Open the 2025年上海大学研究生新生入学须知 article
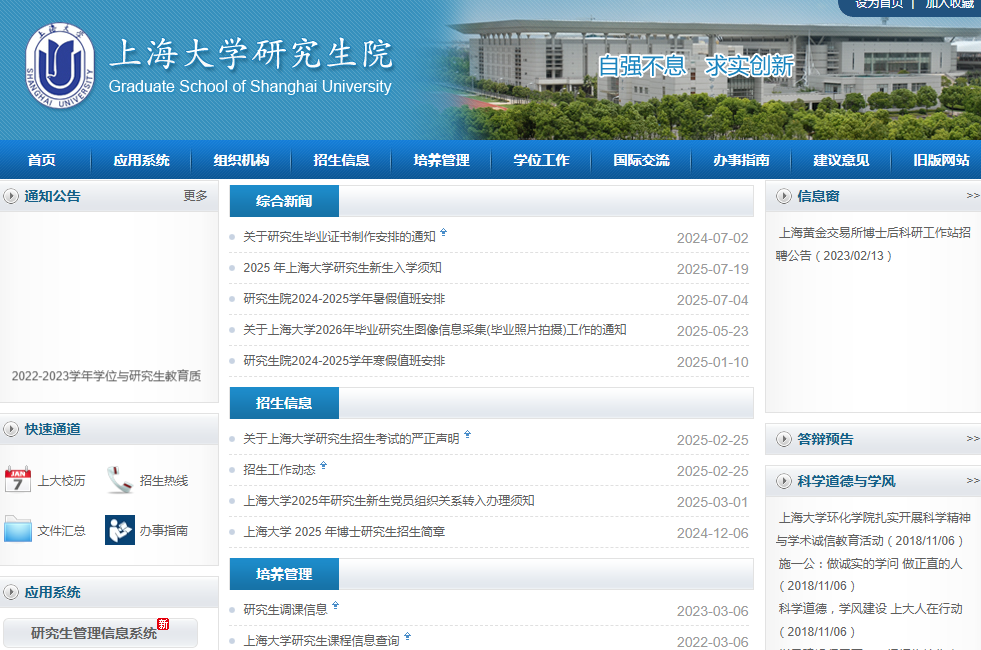 (342, 268)
